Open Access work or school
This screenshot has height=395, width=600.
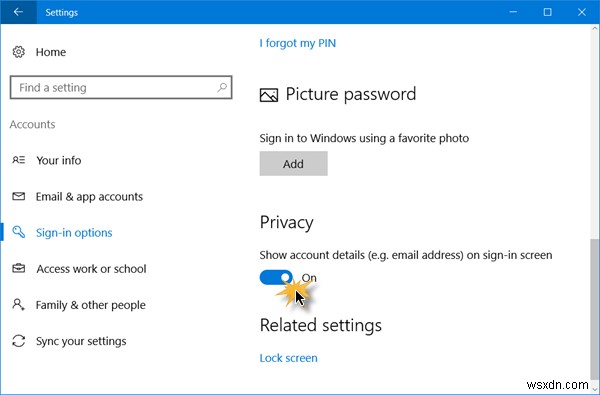91,269
